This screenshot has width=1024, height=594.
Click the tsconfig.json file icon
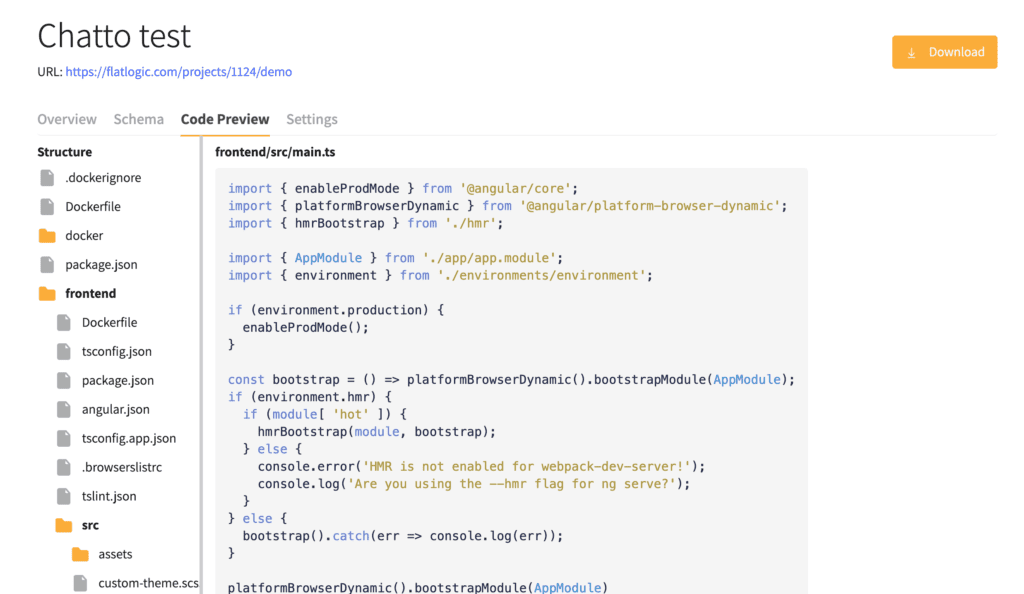pos(63,351)
